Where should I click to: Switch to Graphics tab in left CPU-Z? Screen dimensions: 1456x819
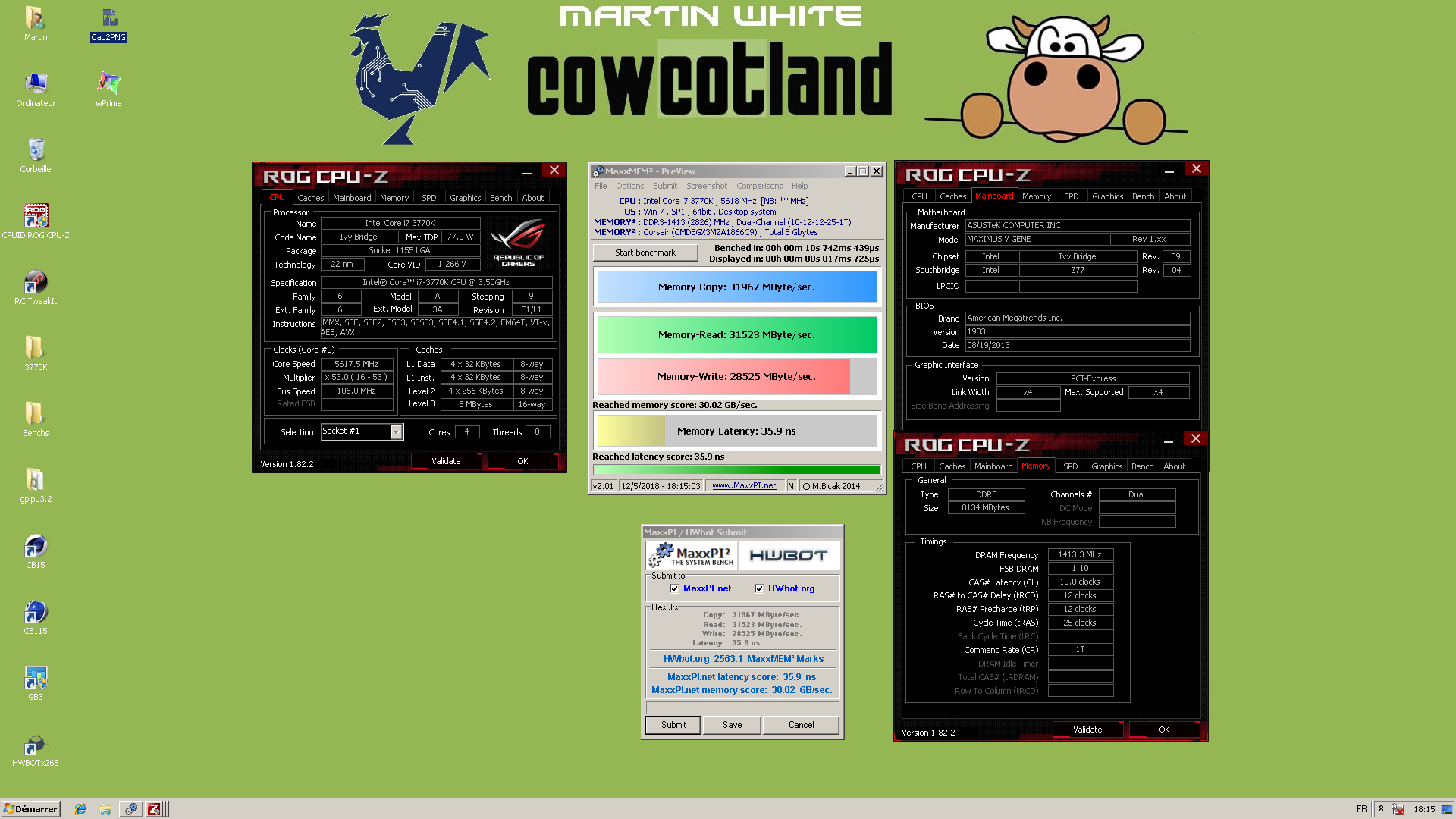[465, 198]
